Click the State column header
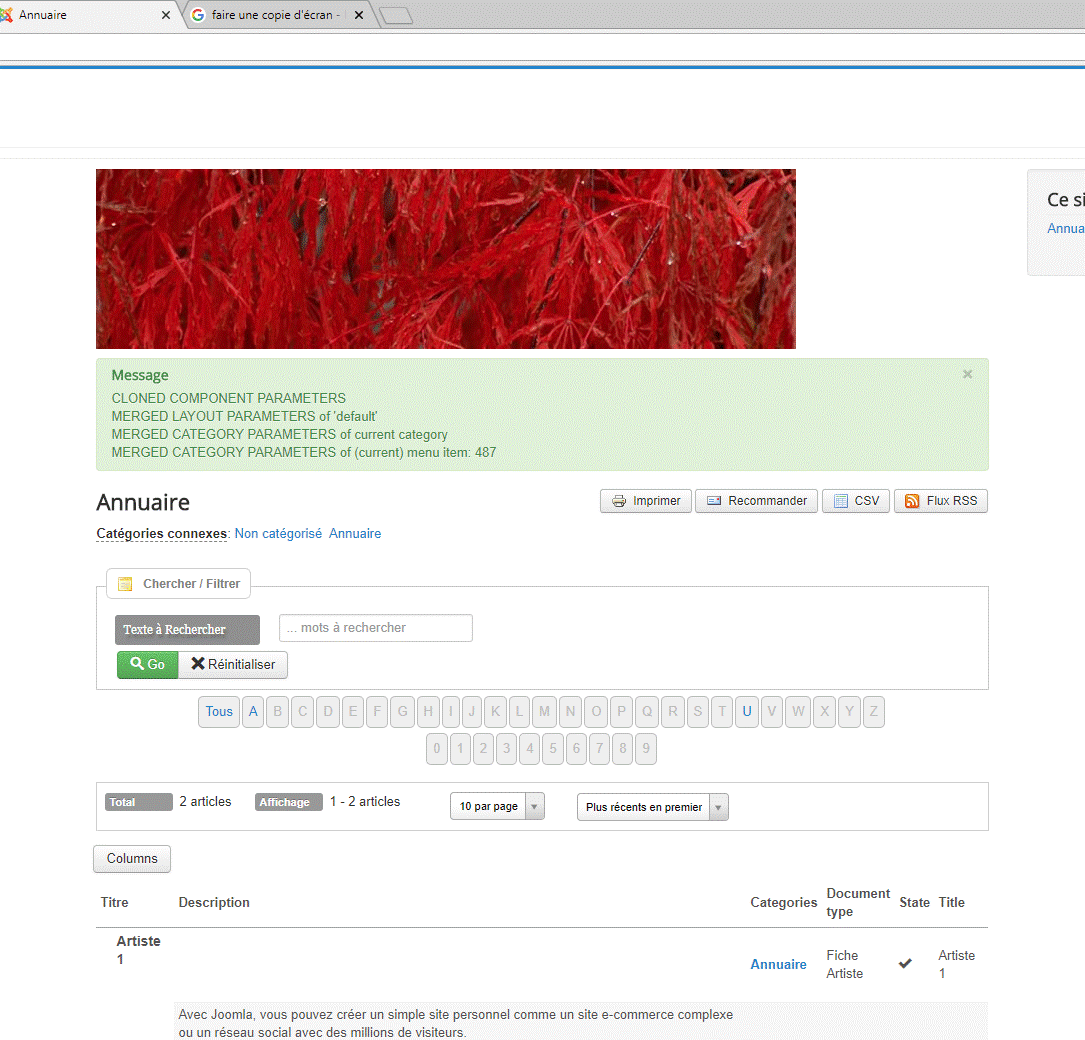This screenshot has height=1040, width=1085. 914,902
